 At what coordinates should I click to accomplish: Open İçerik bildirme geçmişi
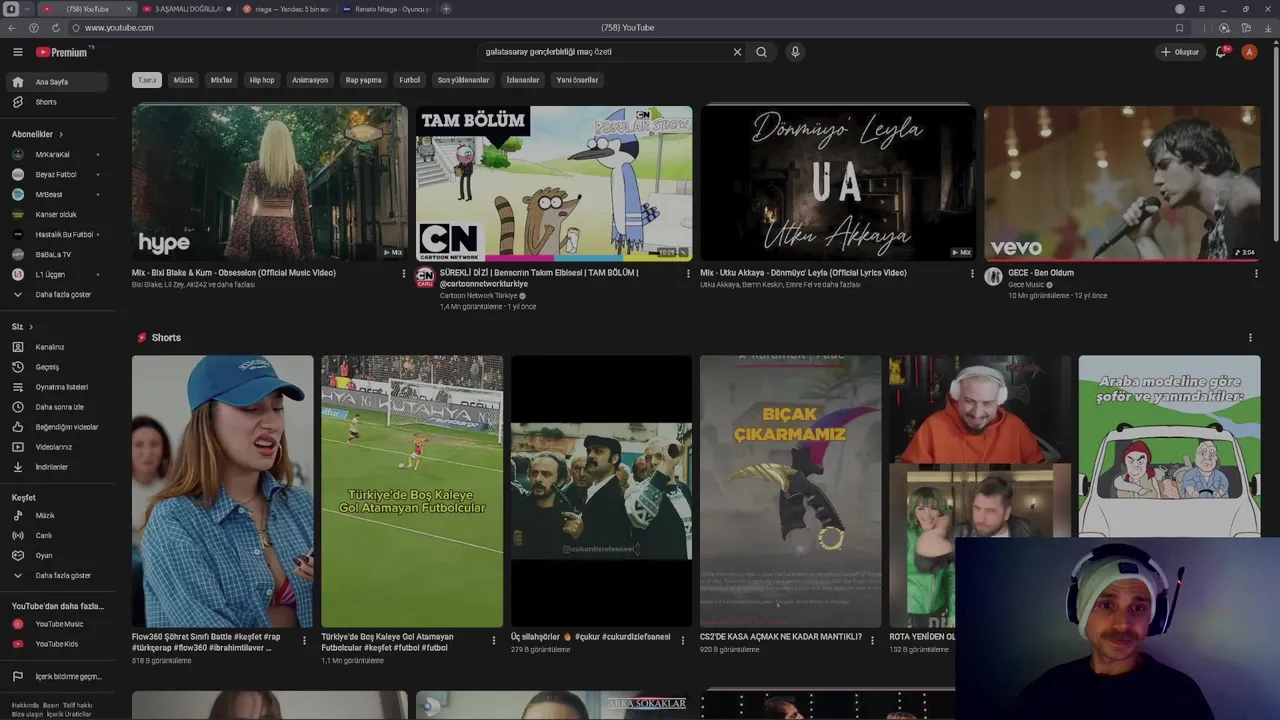[x=58, y=676]
